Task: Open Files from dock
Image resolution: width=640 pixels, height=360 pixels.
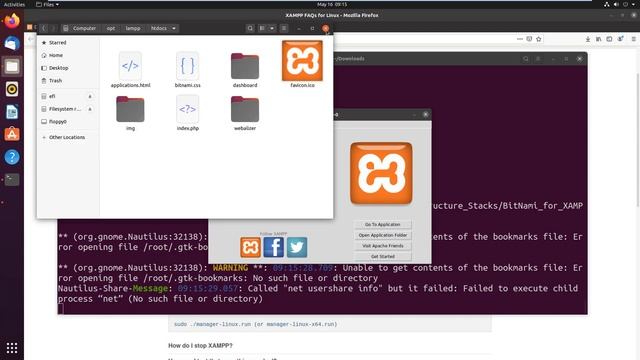Action: (12, 67)
